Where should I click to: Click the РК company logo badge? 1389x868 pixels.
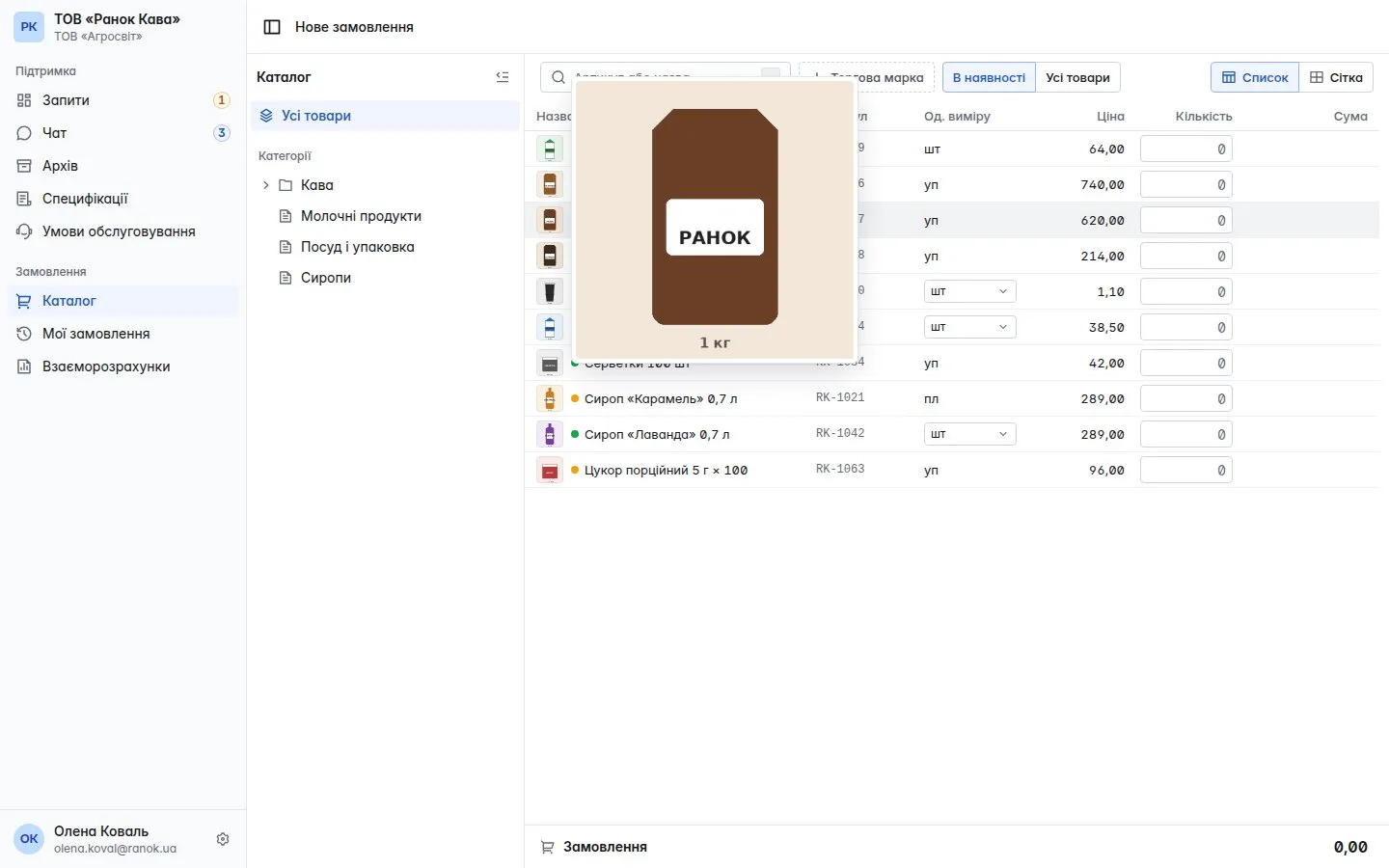[x=29, y=27]
